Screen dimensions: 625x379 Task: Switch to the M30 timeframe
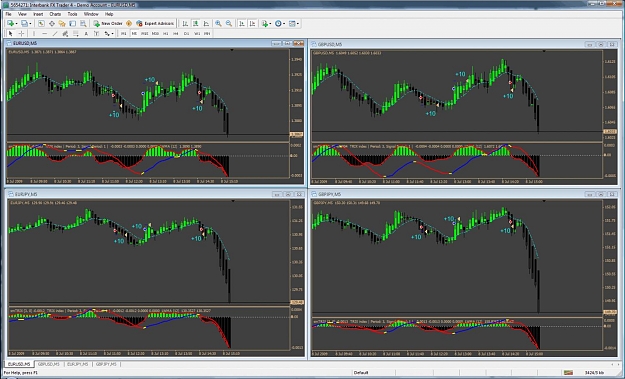[155, 33]
